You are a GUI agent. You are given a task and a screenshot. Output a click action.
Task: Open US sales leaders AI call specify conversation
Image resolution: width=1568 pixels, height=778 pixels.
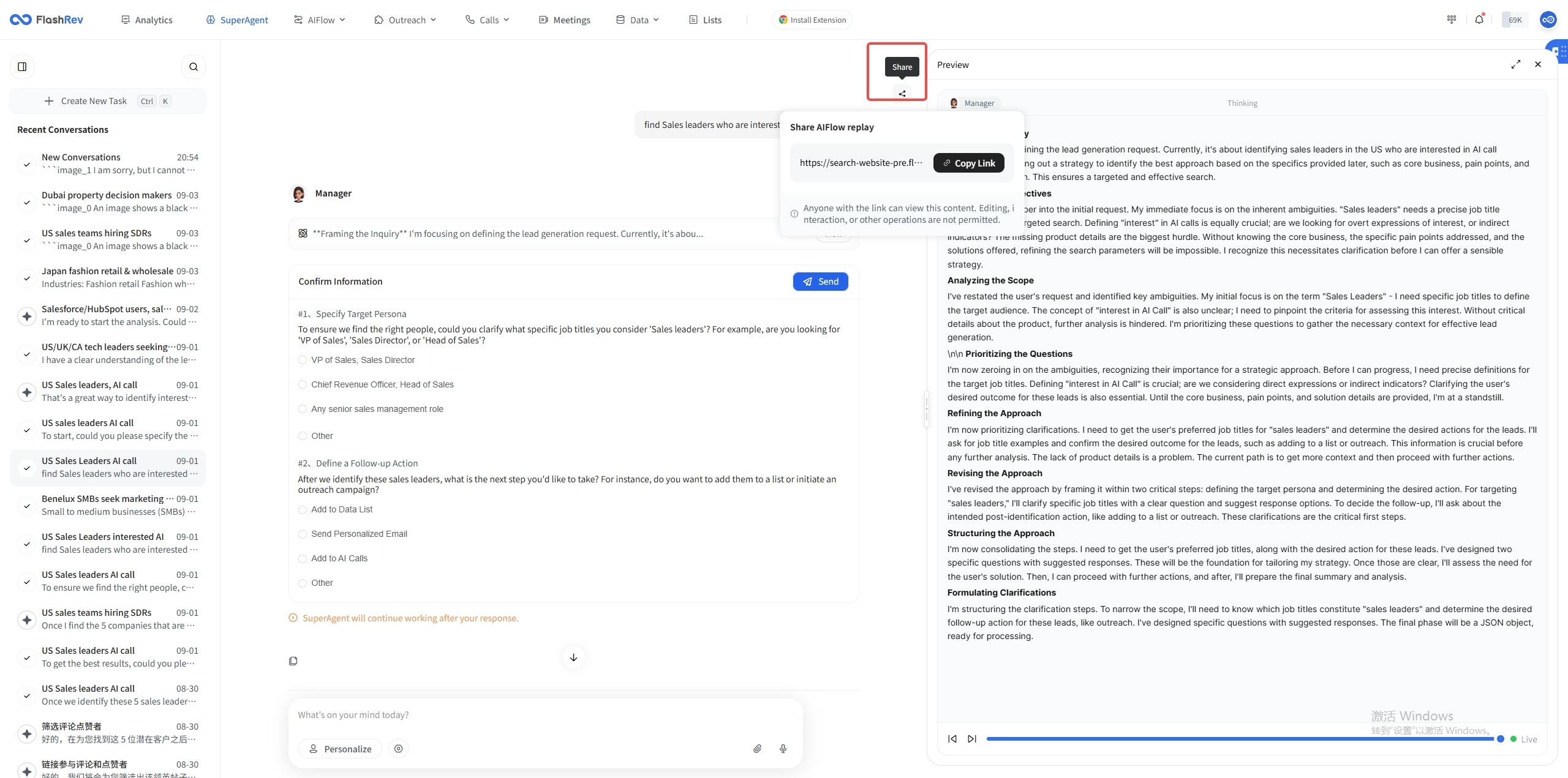[x=108, y=430]
